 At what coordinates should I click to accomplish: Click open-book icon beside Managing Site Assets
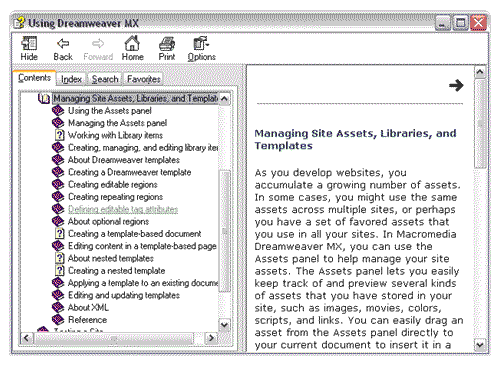44,99
